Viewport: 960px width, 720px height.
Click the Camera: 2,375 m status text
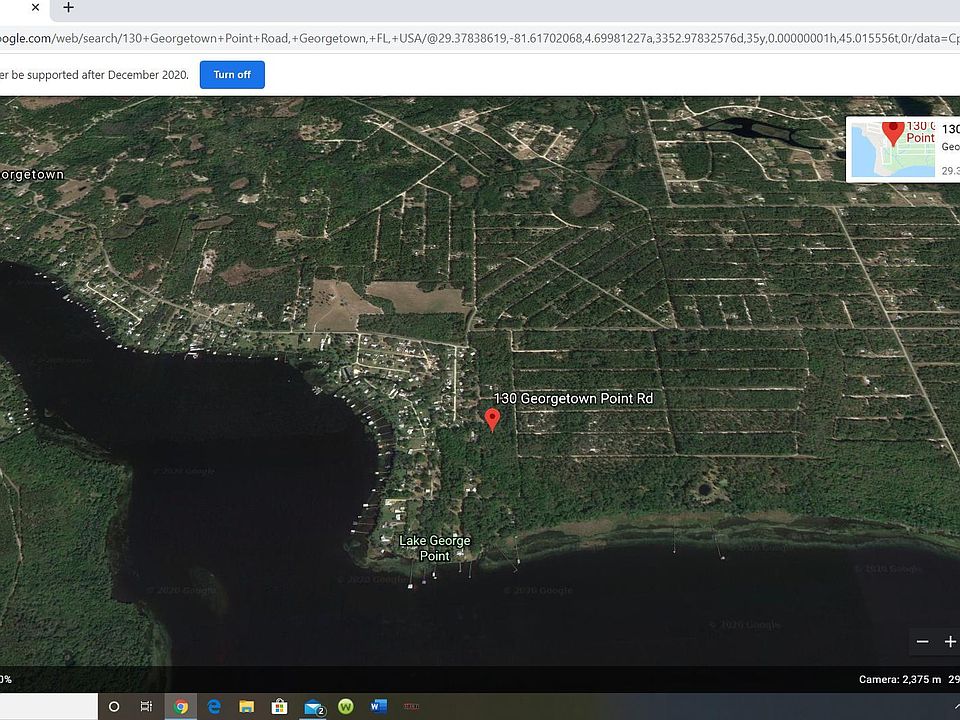pos(899,679)
